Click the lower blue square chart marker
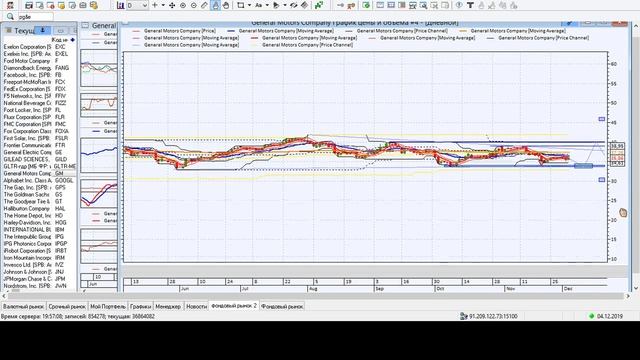640x360 pixels. pos(602,180)
